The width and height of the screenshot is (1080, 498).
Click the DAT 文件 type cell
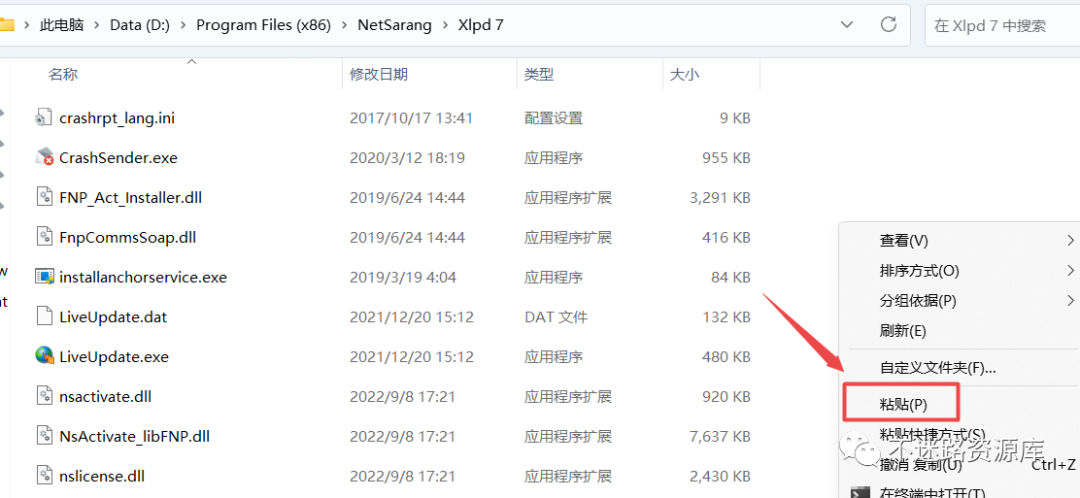(556, 317)
